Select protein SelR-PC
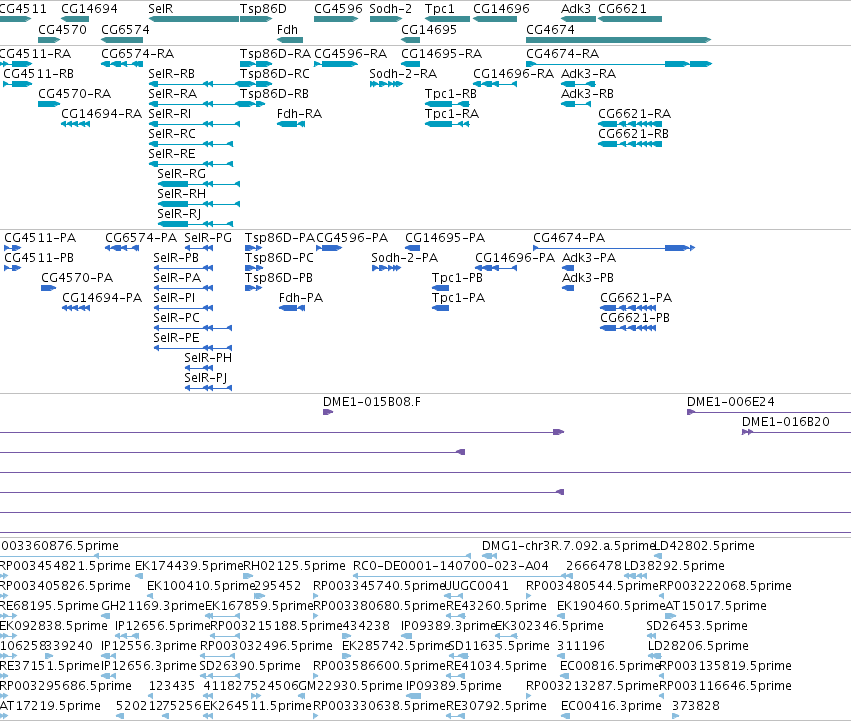This screenshot has width=851, height=721. click(x=193, y=328)
